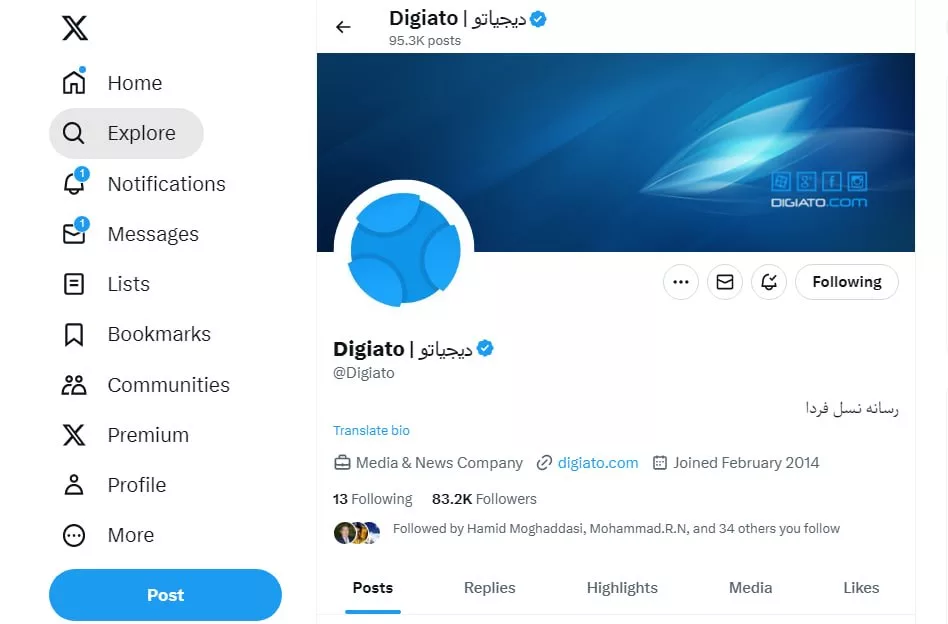Open the digiato.com link

point(598,463)
